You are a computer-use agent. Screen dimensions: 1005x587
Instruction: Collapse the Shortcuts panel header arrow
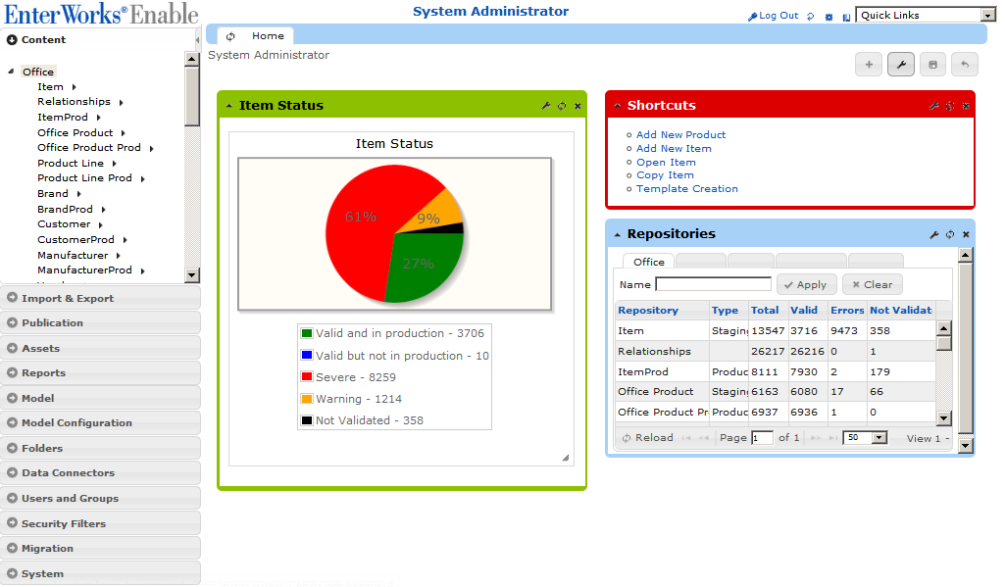pos(617,105)
